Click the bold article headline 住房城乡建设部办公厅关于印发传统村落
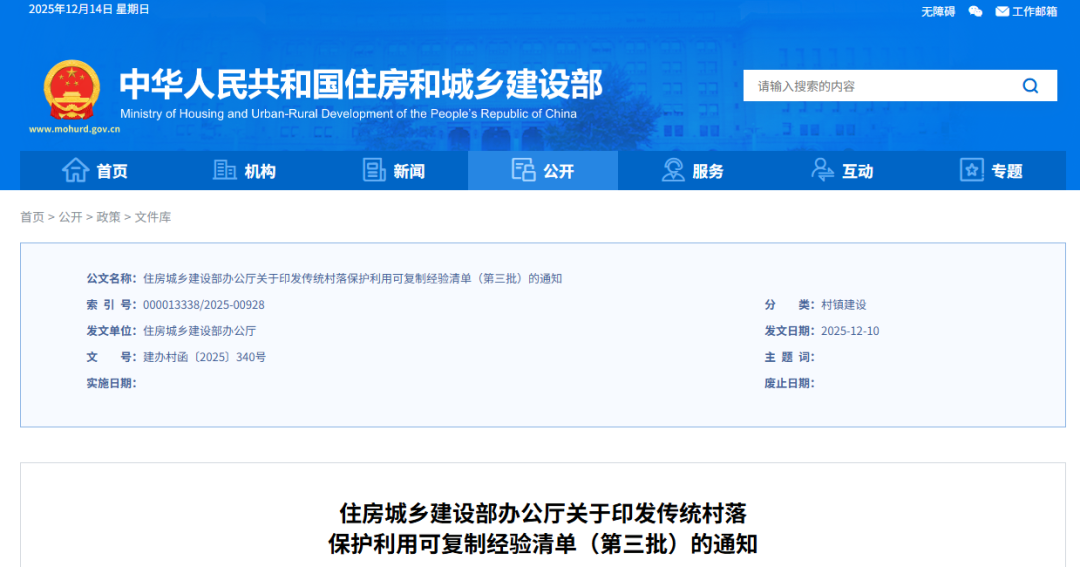 [543, 514]
